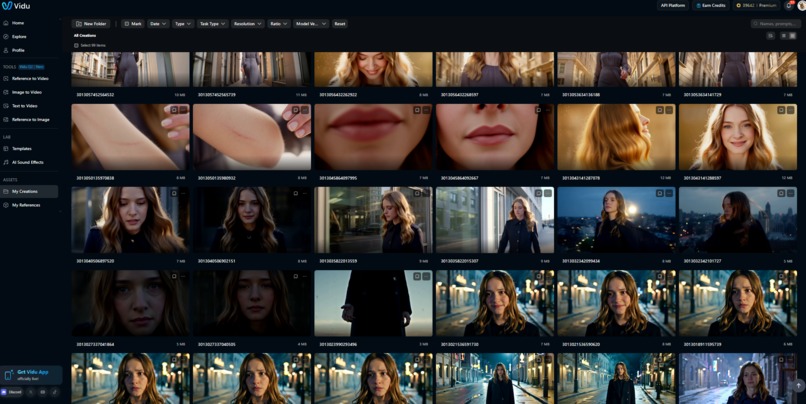
Task: Tick select box on video 3013043141287878
Action: click(x=660, y=110)
